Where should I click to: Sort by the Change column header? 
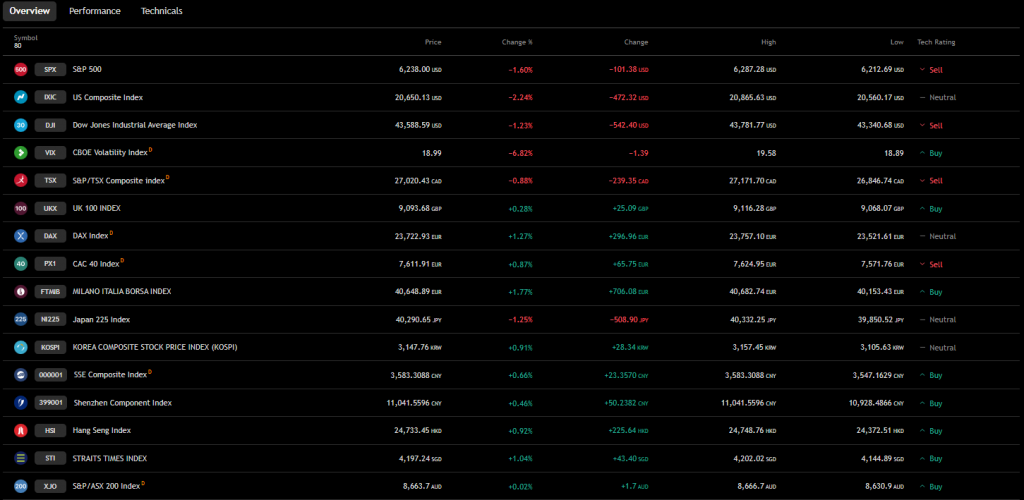point(636,42)
